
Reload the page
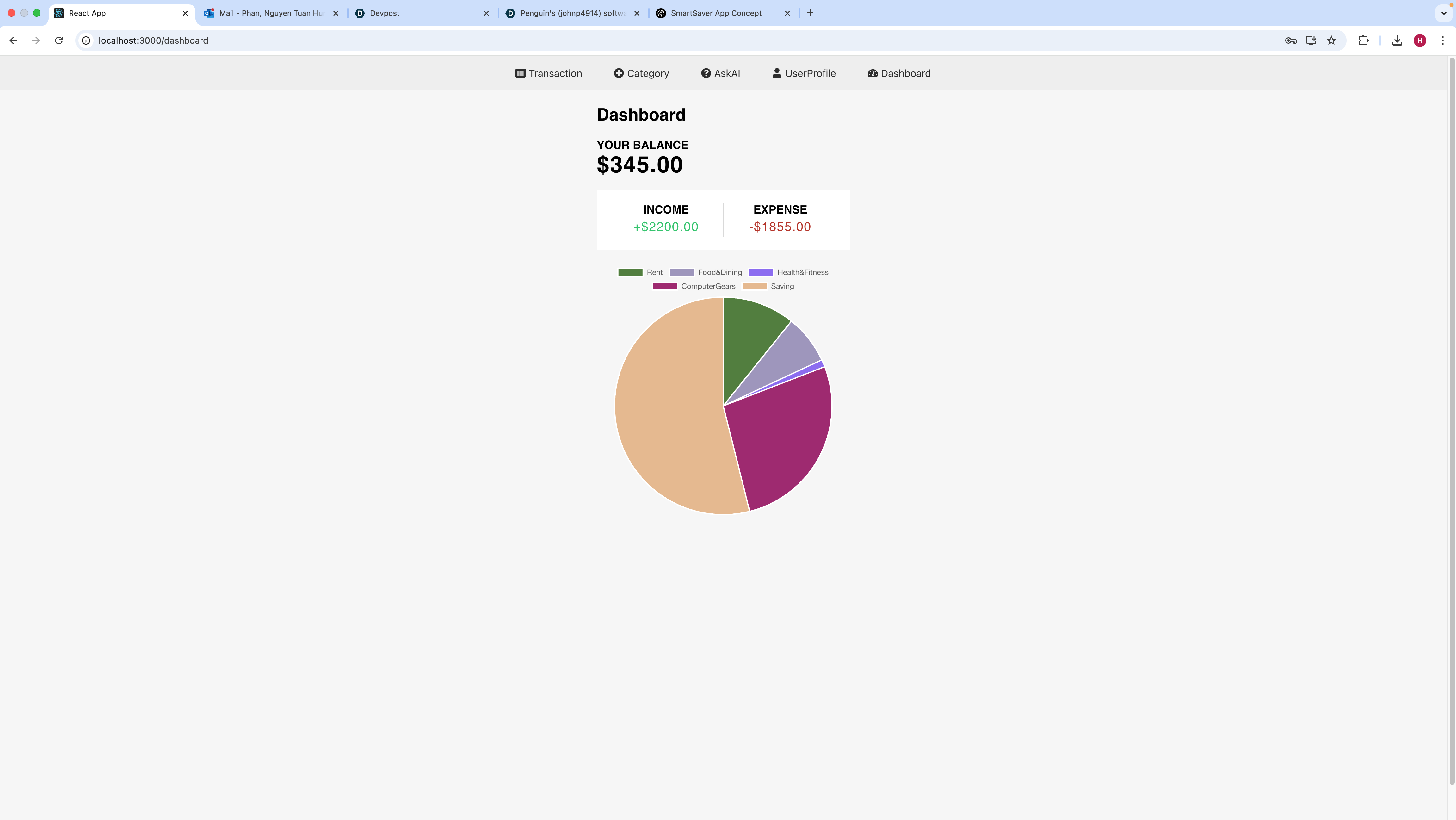[x=59, y=41]
